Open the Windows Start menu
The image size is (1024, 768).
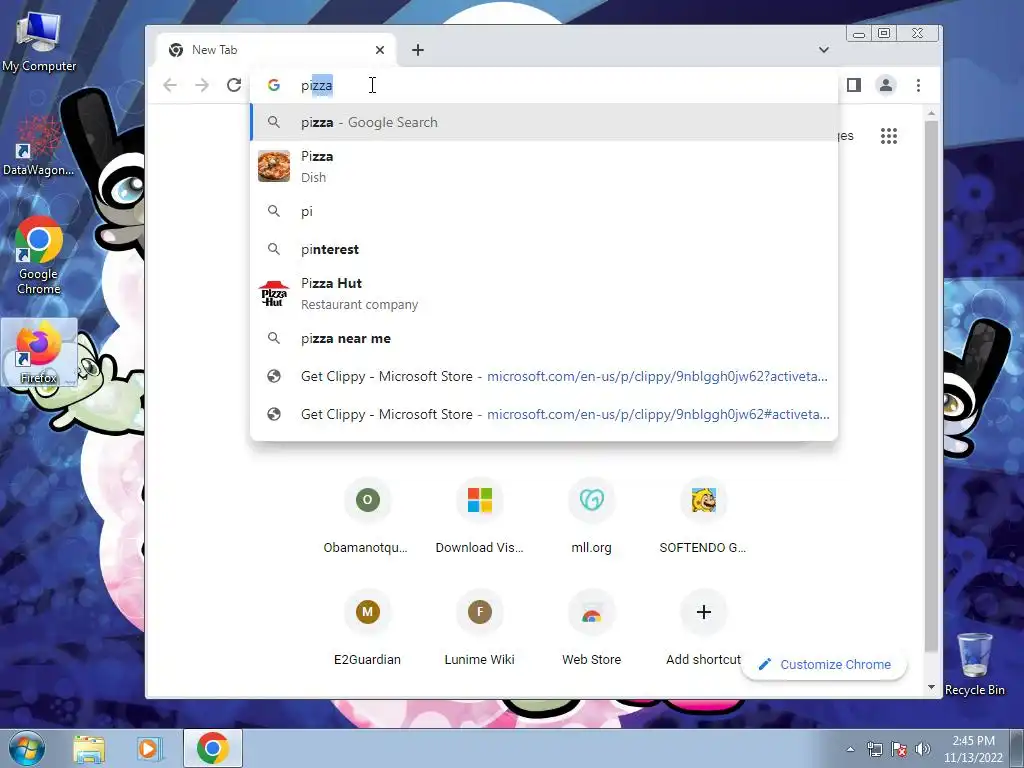[27, 748]
